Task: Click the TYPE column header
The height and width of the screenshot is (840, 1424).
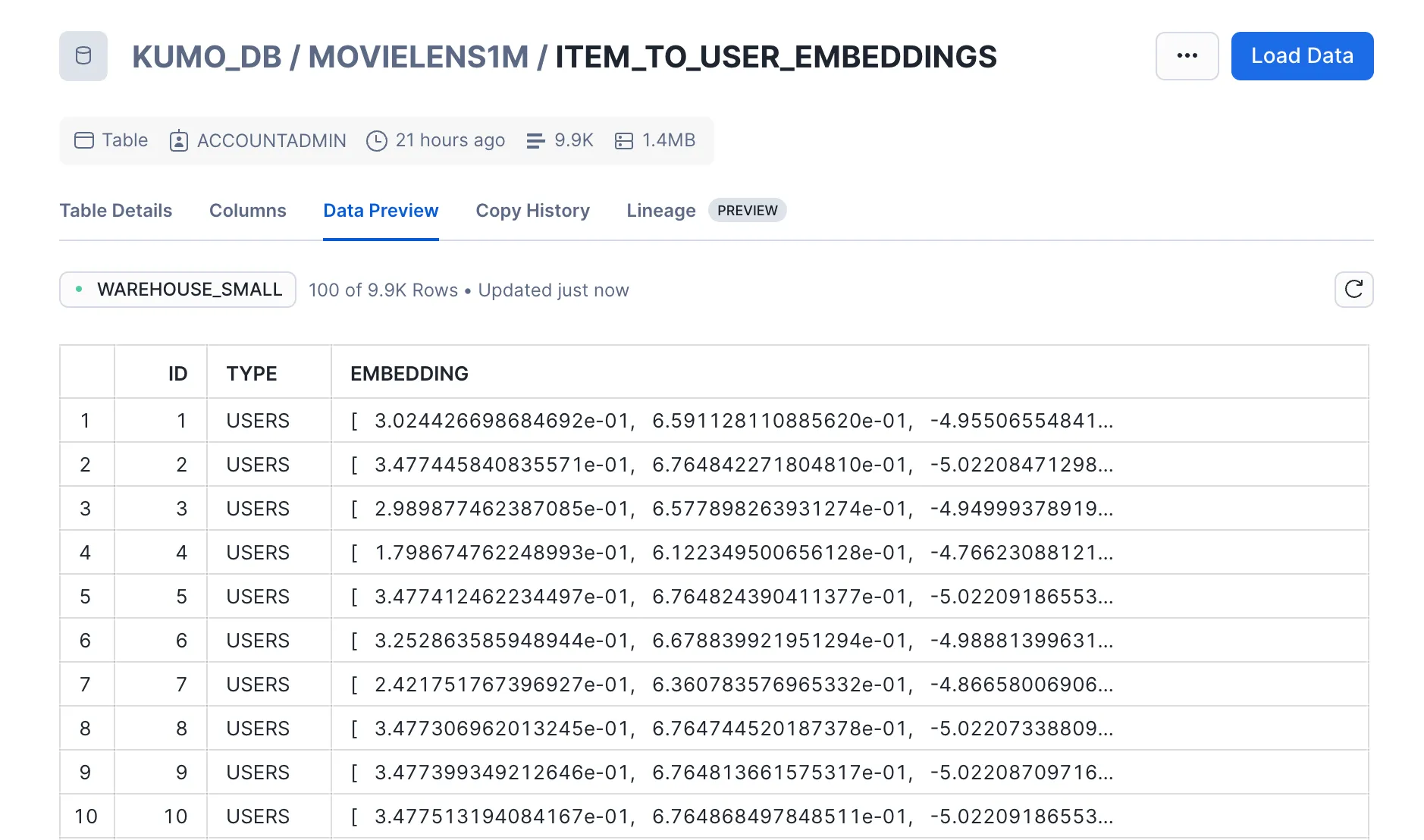Action: [x=252, y=374]
